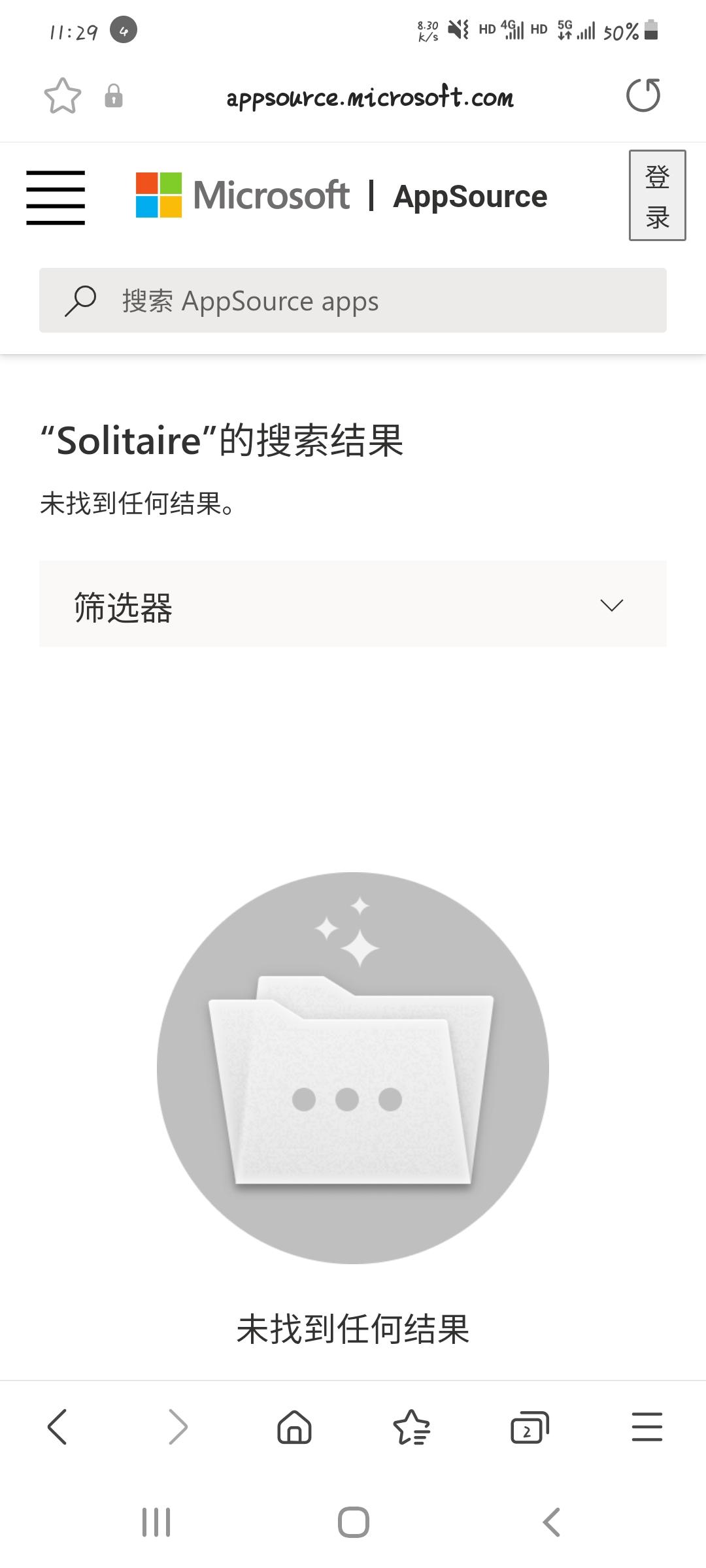This screenshot has height=1568, width=706.
Task: Tap the 登录 sign-in button
Action: [x=657, y=195]
